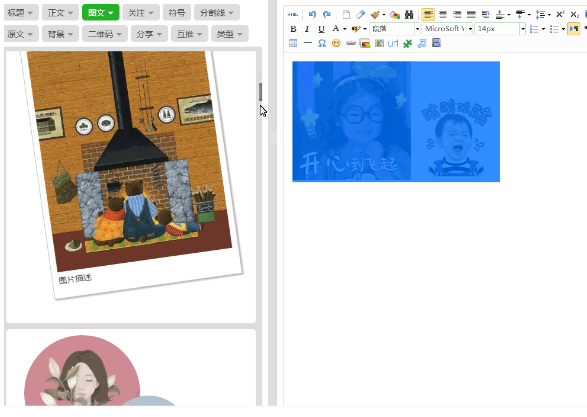Align text to the right

coord(457,15)
